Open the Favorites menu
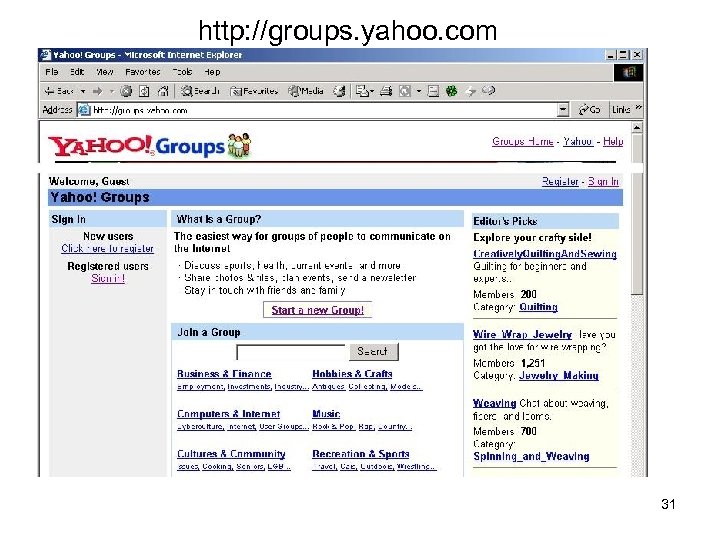The width and height of the screenshot is (720, 540). click(x=143, y=72)
